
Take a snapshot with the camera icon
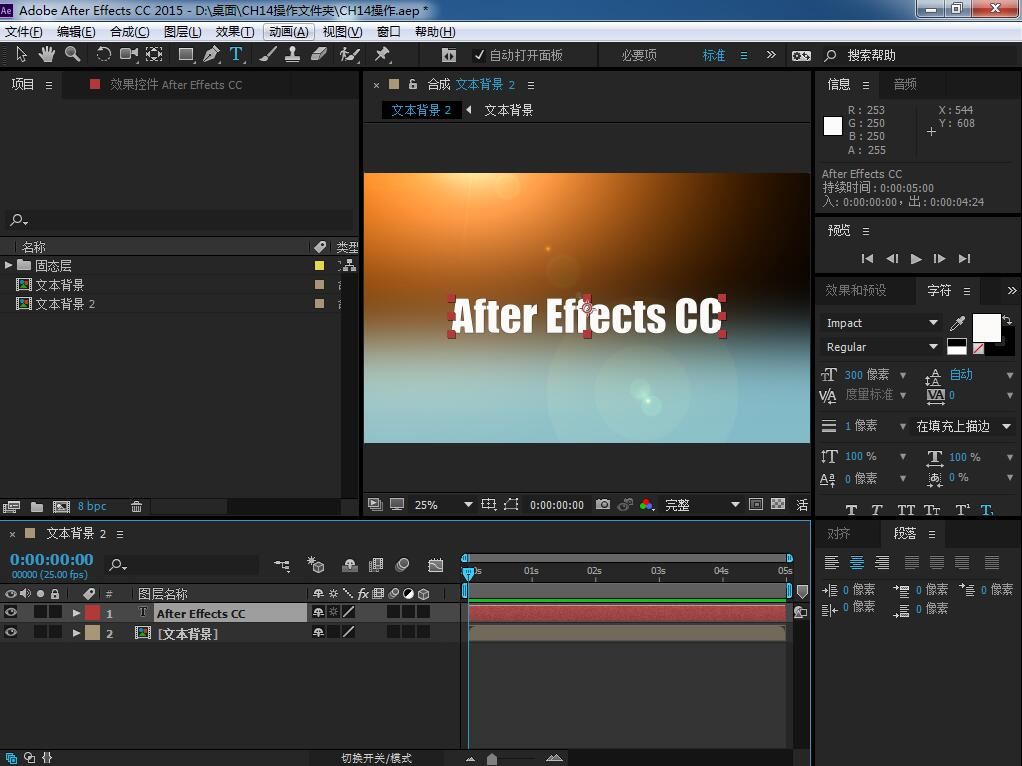[x=603, y=505]
